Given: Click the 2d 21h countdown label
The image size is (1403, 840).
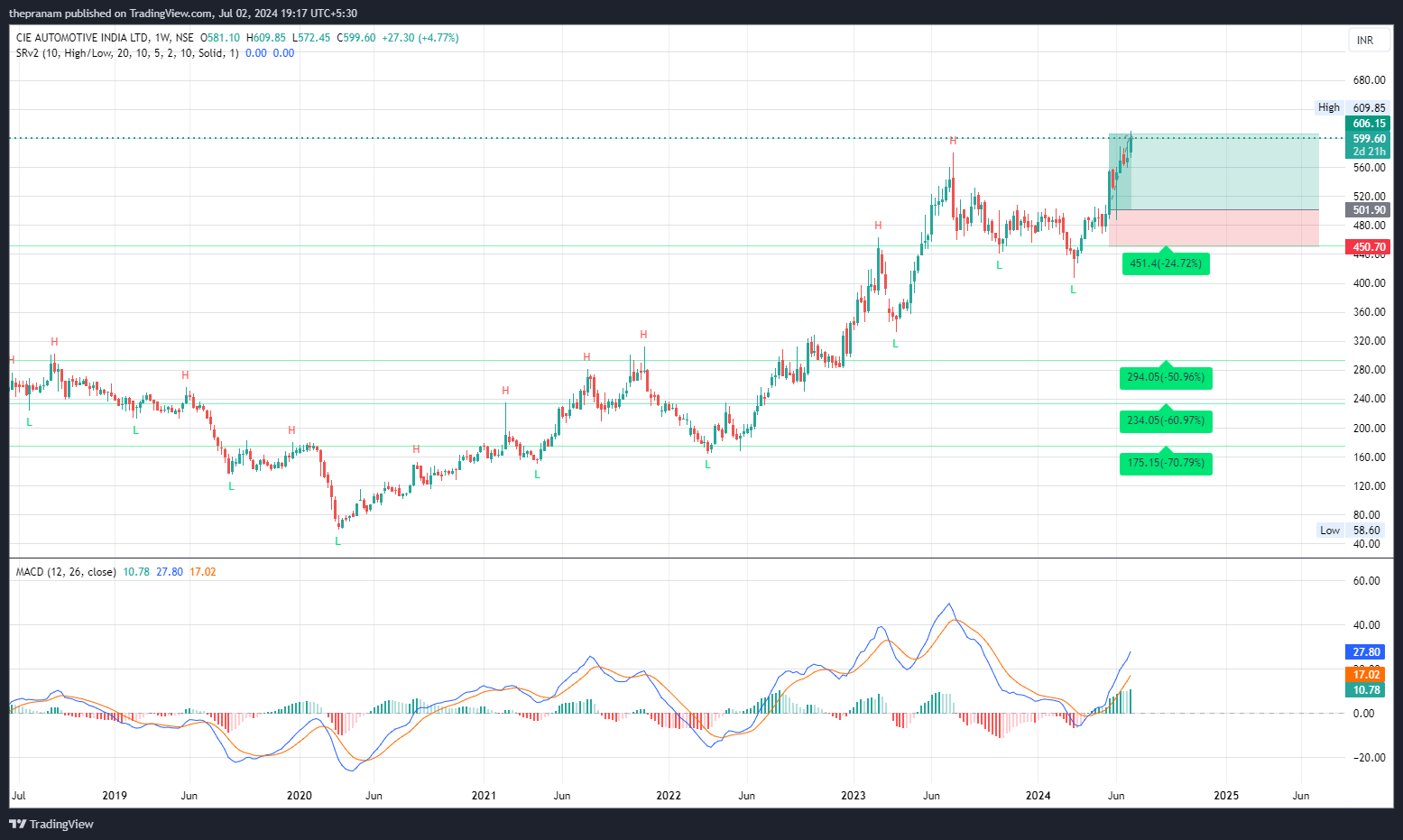Looking at the screenshot, I should pyautogui.click(x=1368, y=152).
